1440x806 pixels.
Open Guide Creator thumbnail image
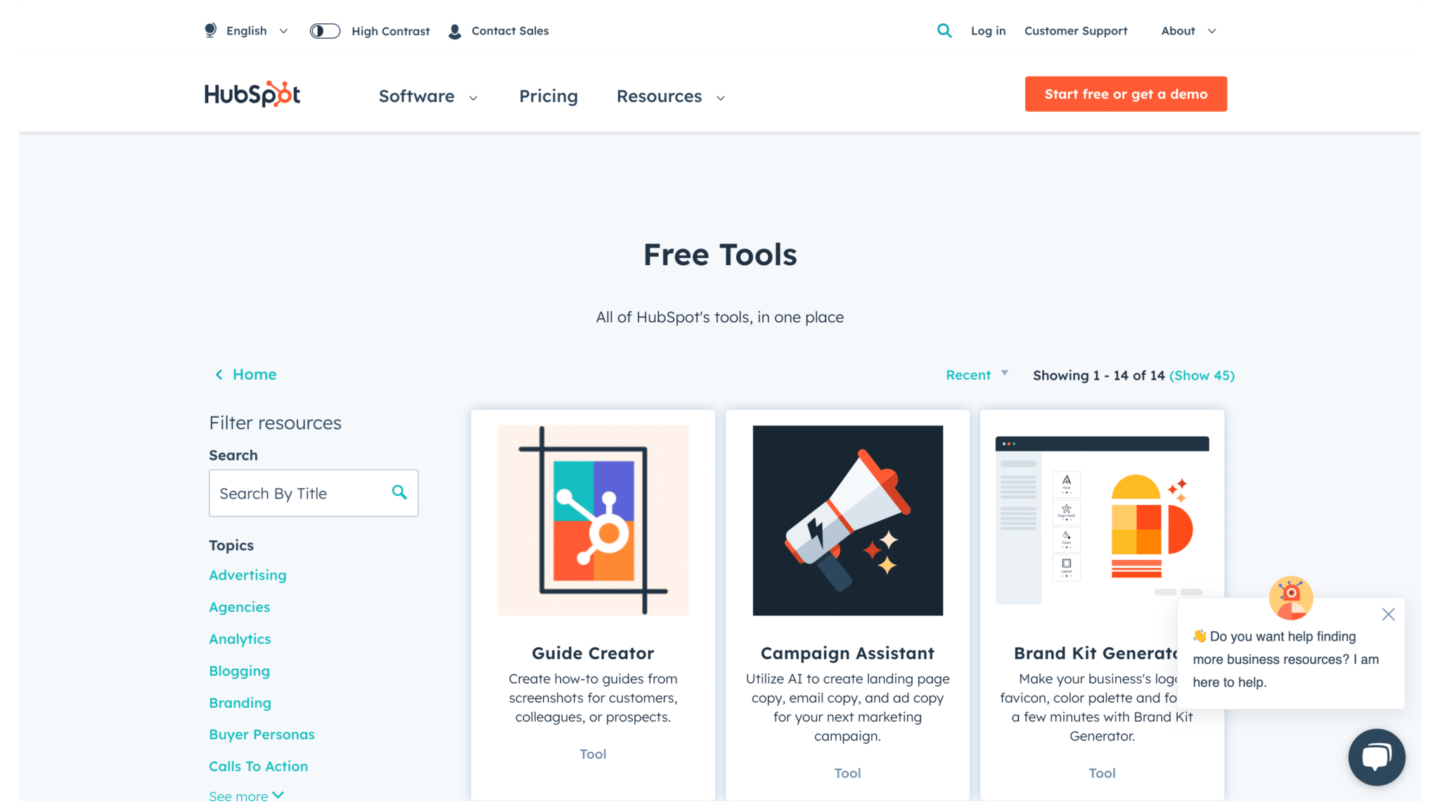coord(593,520)
